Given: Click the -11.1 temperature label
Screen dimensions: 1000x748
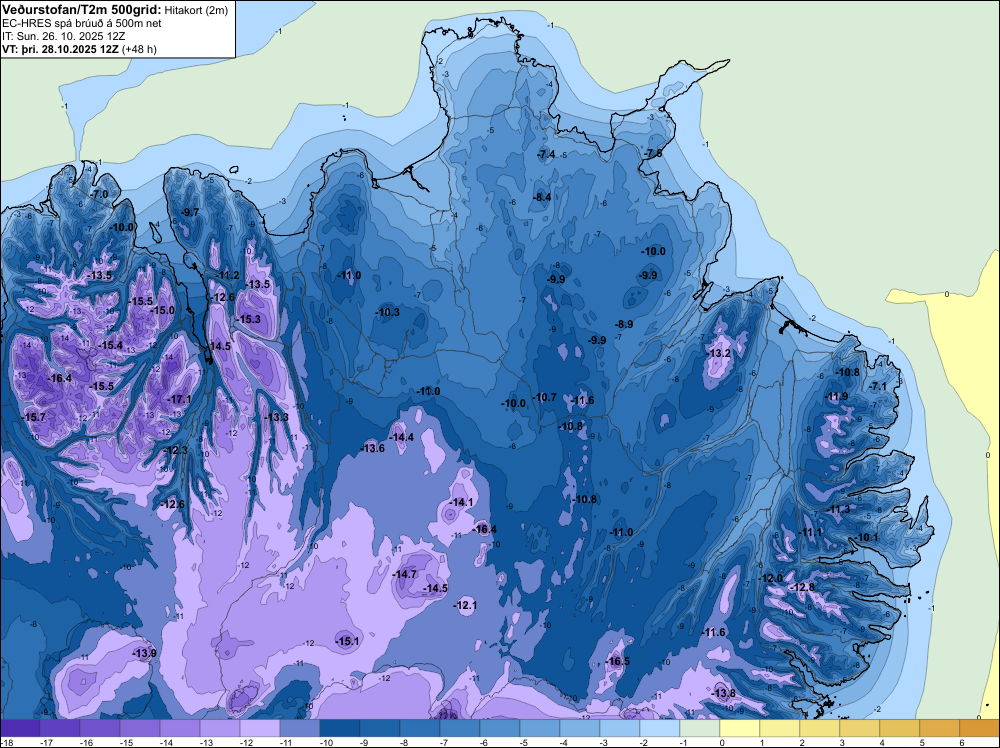Looking at the screenshot, I should coord(811,532).
